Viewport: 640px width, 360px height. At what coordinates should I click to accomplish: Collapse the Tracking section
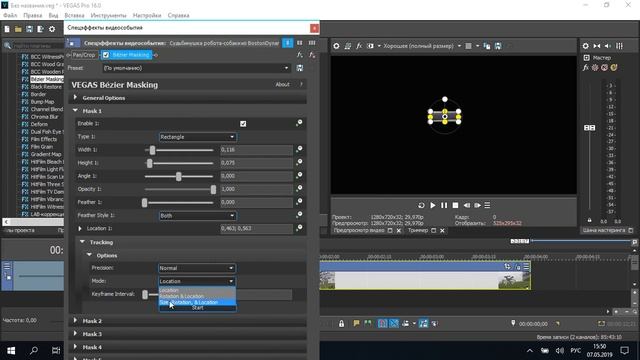coord(82,242)
